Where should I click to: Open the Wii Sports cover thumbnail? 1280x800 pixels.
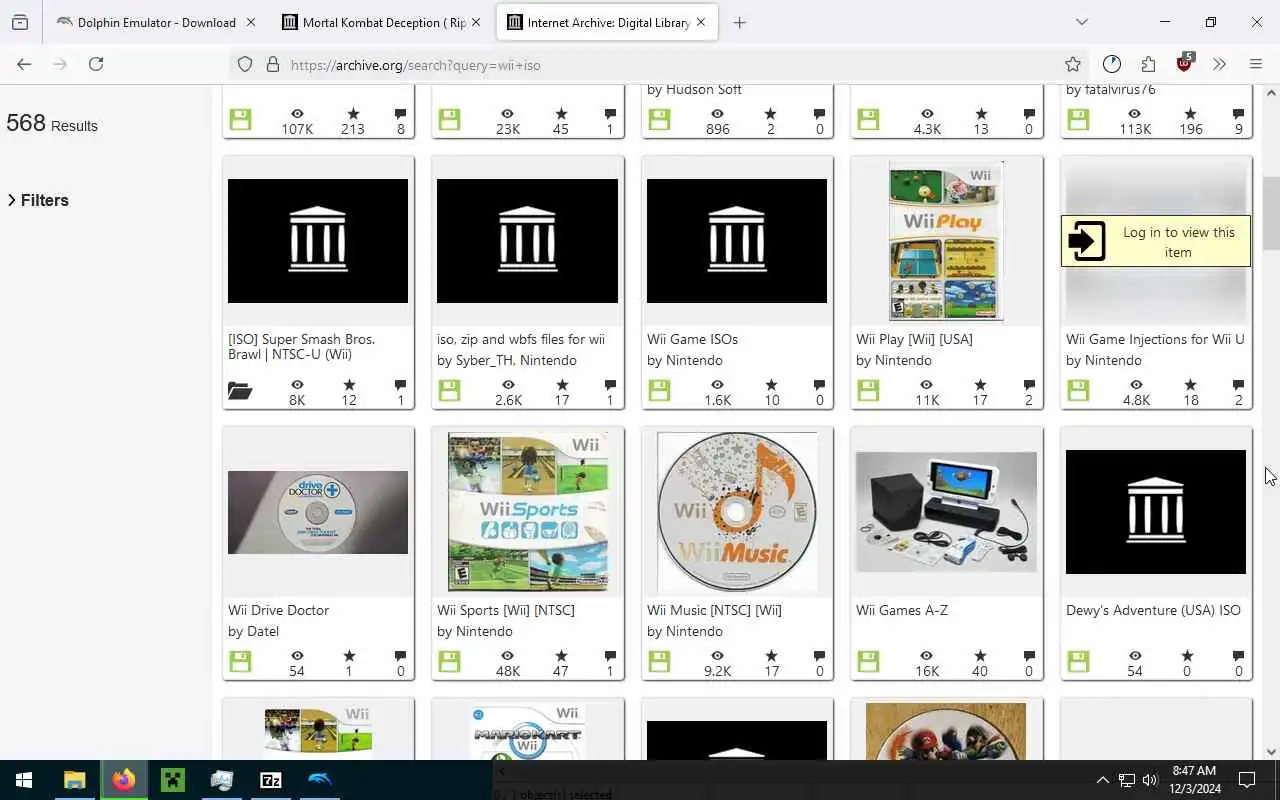point(528,512)
